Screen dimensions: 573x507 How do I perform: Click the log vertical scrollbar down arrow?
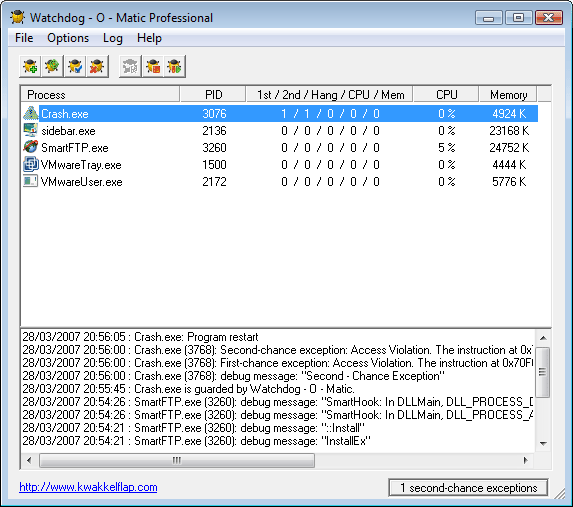tap(543, 444)
